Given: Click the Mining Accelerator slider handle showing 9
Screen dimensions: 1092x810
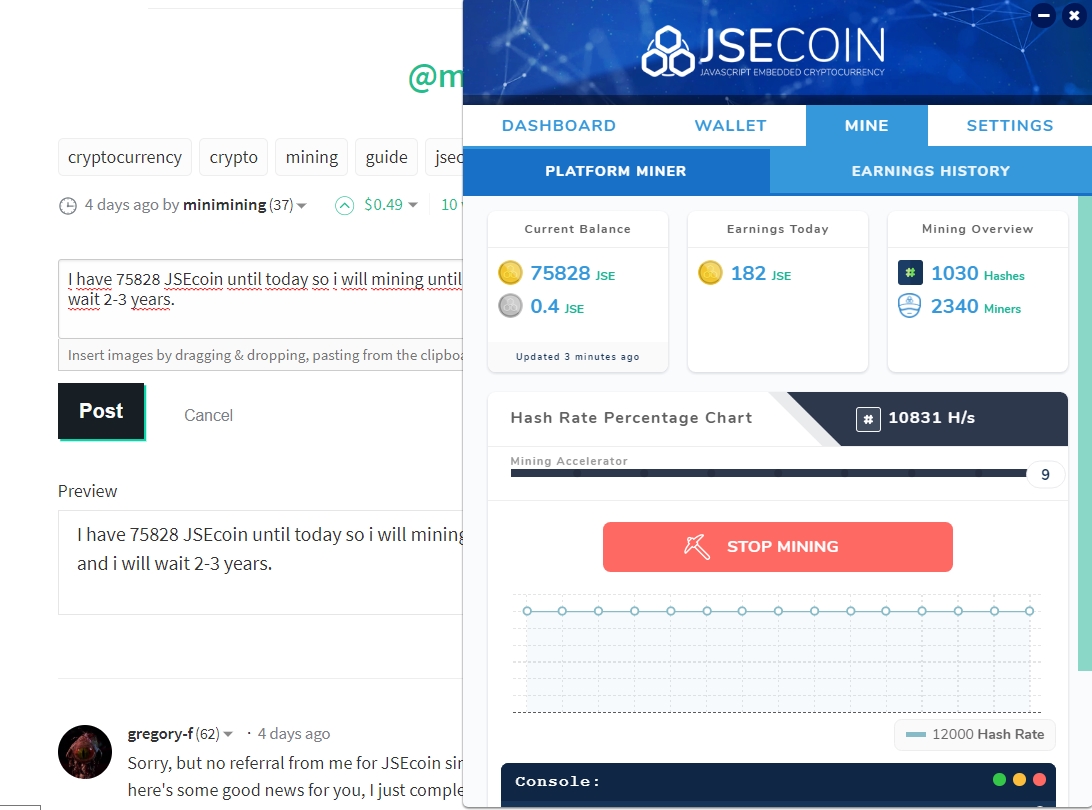Looking at the screenshot, I should [x=1045, y=474].
